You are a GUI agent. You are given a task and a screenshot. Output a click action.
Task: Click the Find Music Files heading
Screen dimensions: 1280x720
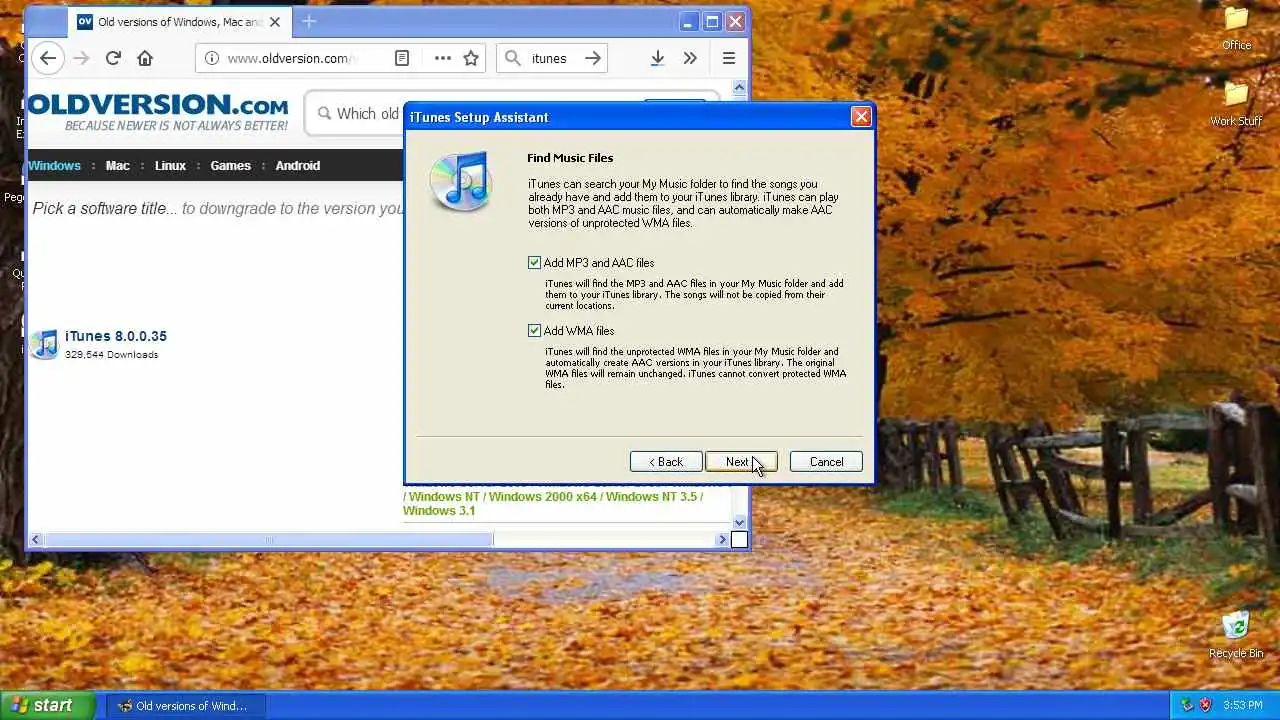[570, 158]
